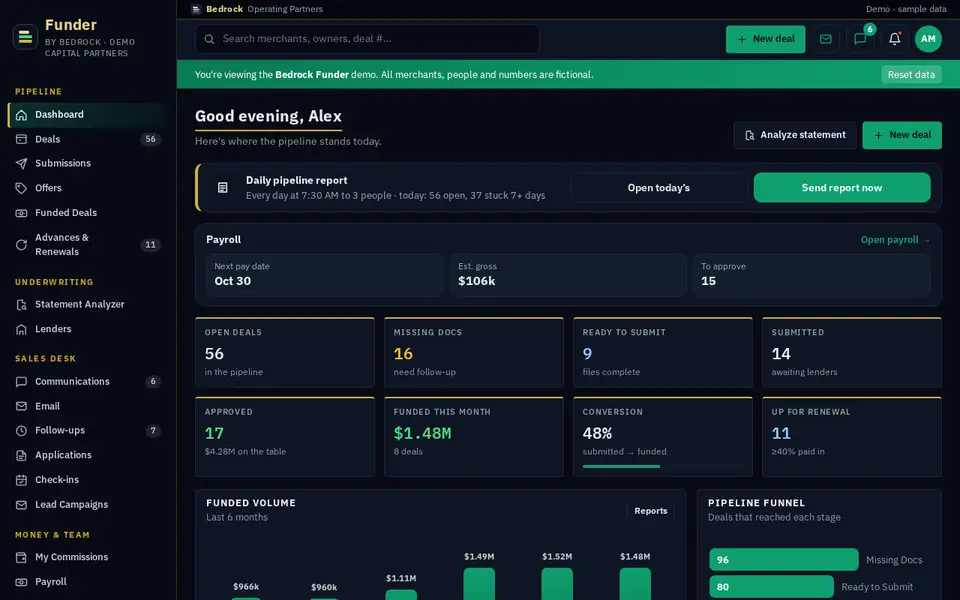Image resolution: width=960 pixels, height=600 pixels.
Task: Open Follow-ups in Sales Desk
Action: pos(87,431)
